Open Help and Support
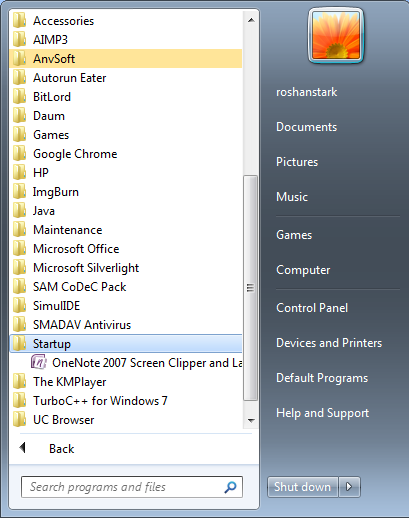 [322, 413]
